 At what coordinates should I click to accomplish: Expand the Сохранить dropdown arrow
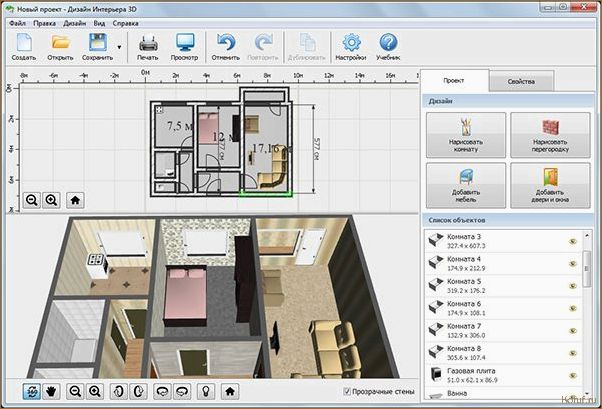pyautogui.click(x=119, y=47)
